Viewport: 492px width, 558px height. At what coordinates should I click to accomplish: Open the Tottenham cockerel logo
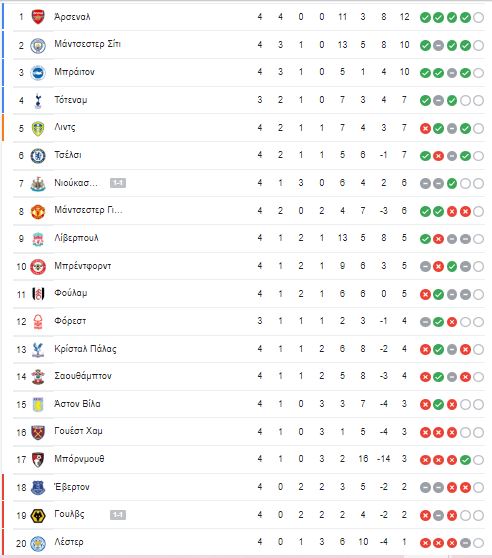click(x=38, y=100)
